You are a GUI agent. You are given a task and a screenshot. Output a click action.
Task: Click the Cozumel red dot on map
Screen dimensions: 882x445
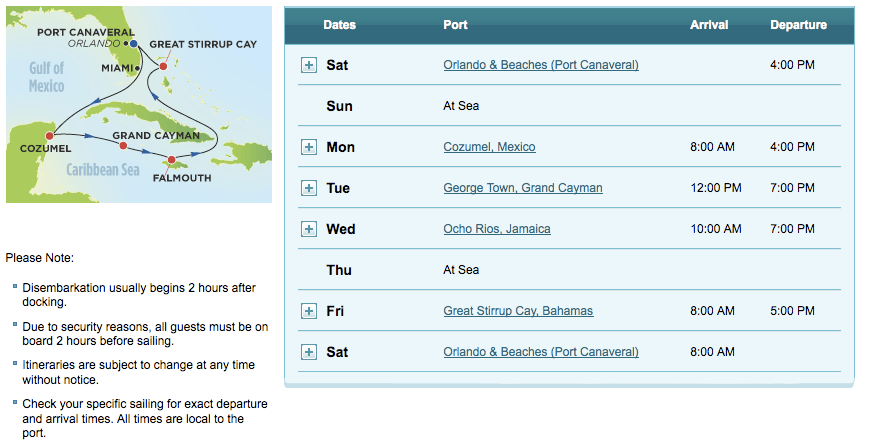50,136
